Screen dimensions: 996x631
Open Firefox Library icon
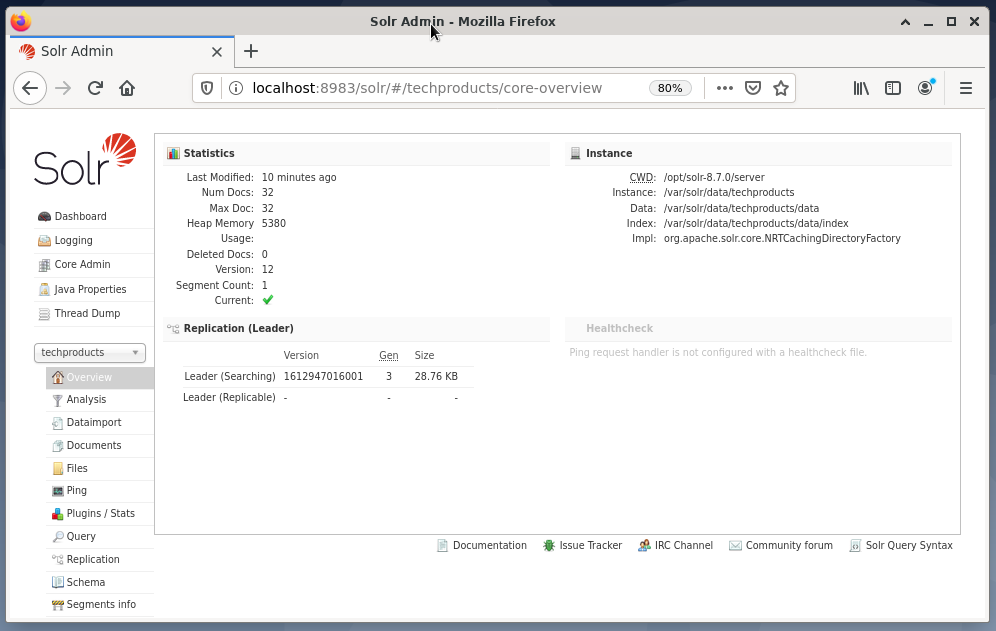tap(860, 88)
